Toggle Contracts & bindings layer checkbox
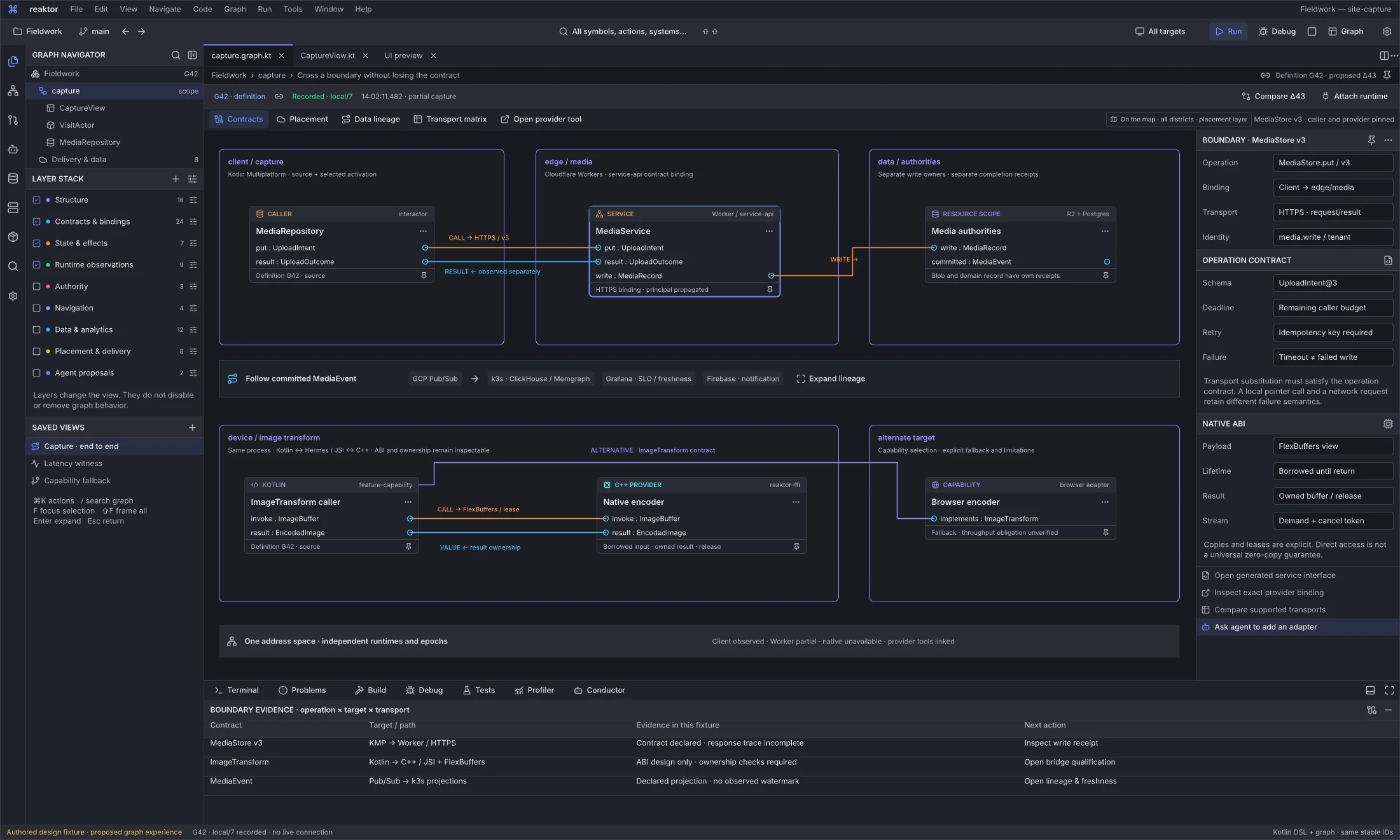The width and height of the screenshot is (1400, 840). point(36,222)
